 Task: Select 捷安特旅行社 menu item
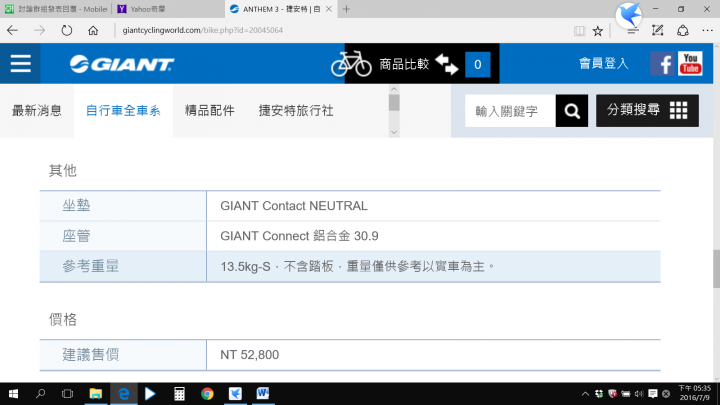[296, 111]
